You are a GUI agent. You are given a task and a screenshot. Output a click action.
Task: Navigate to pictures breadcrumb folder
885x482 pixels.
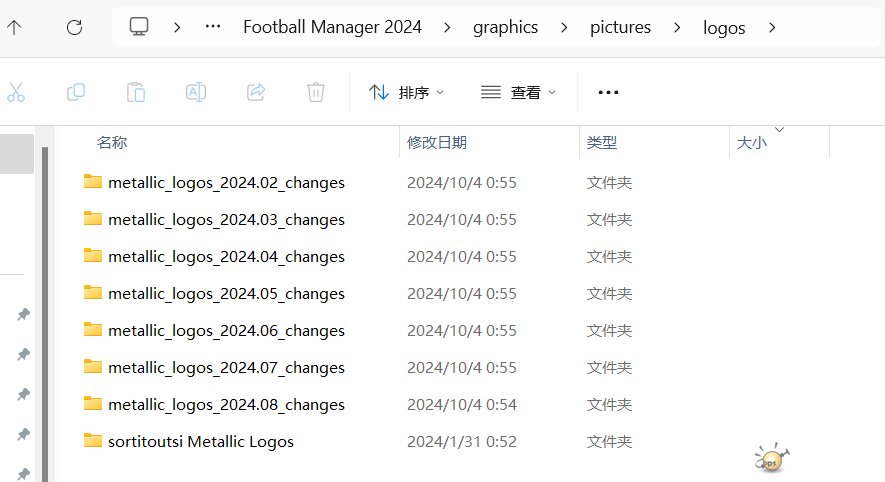[x=620, y=27]
